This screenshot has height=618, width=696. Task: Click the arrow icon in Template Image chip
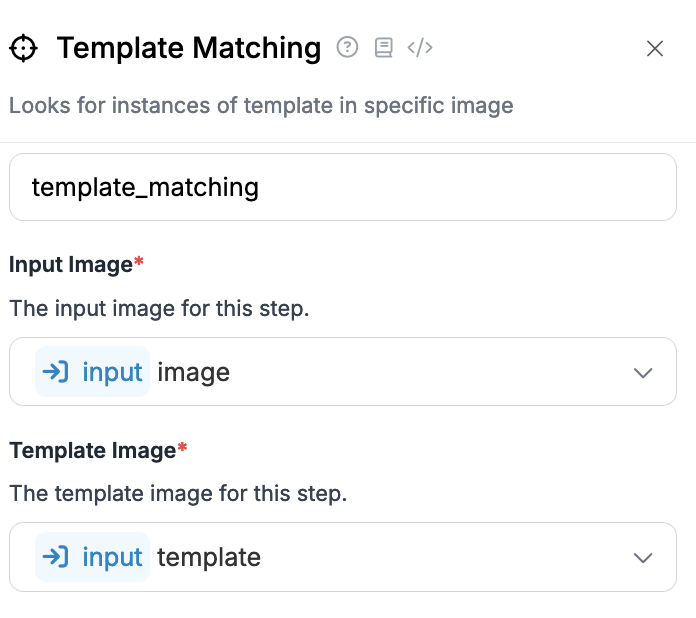pos(55,557)
